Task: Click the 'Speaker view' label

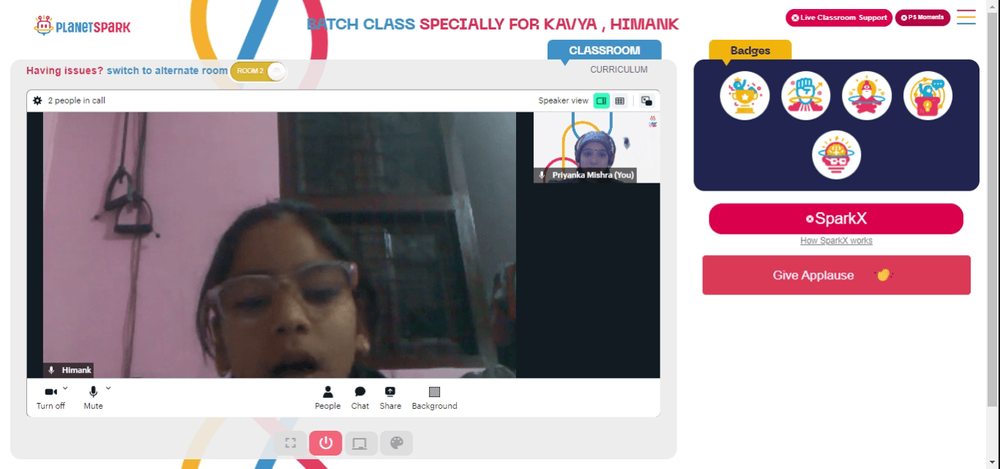Action: (x=563, y=101)
